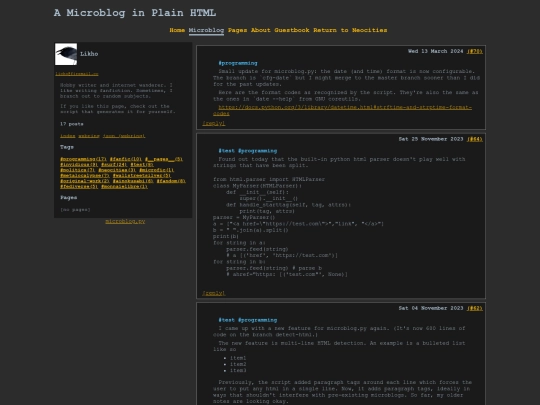Select the #surf(24) tag
This screenshot has height=405, width=540.
pyautogui.click(x=114, y=165)
